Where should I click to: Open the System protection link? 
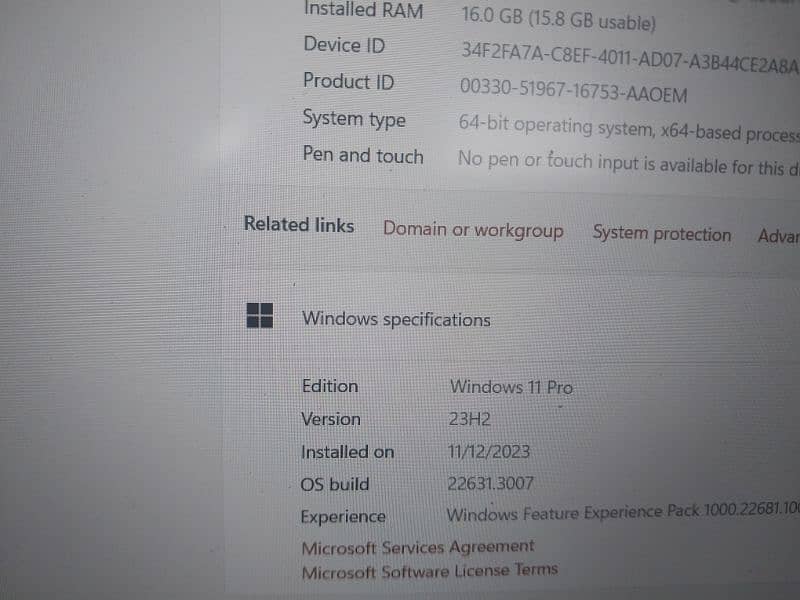coord(661,234)
